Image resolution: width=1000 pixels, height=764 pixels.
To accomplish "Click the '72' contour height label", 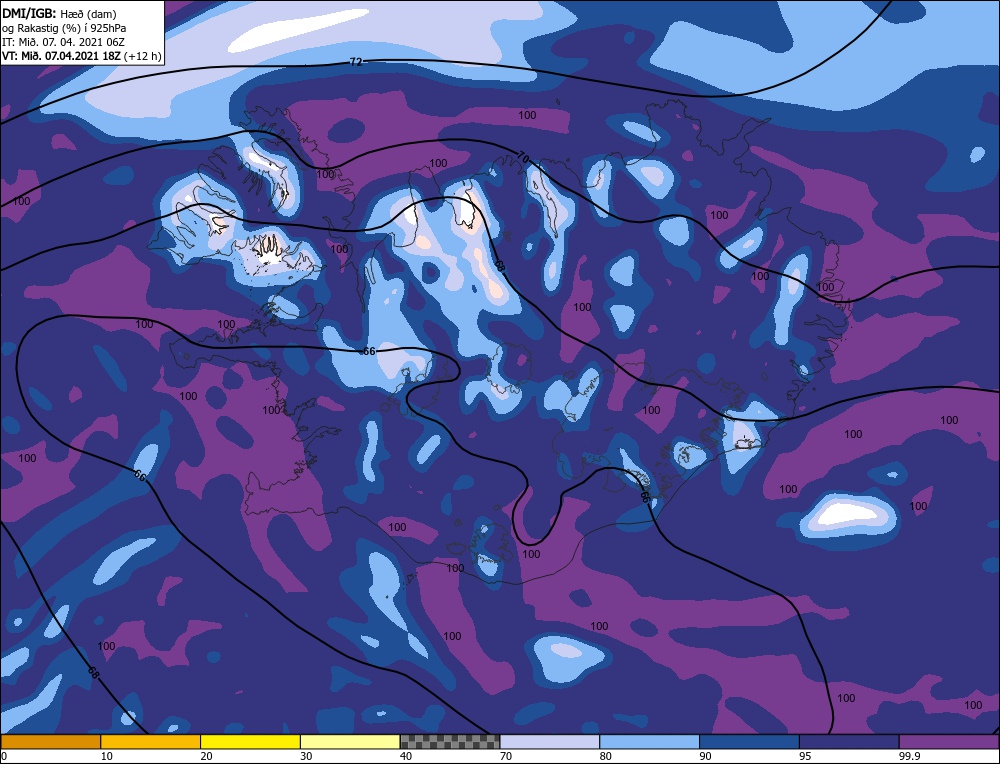I will click(356, 62).
